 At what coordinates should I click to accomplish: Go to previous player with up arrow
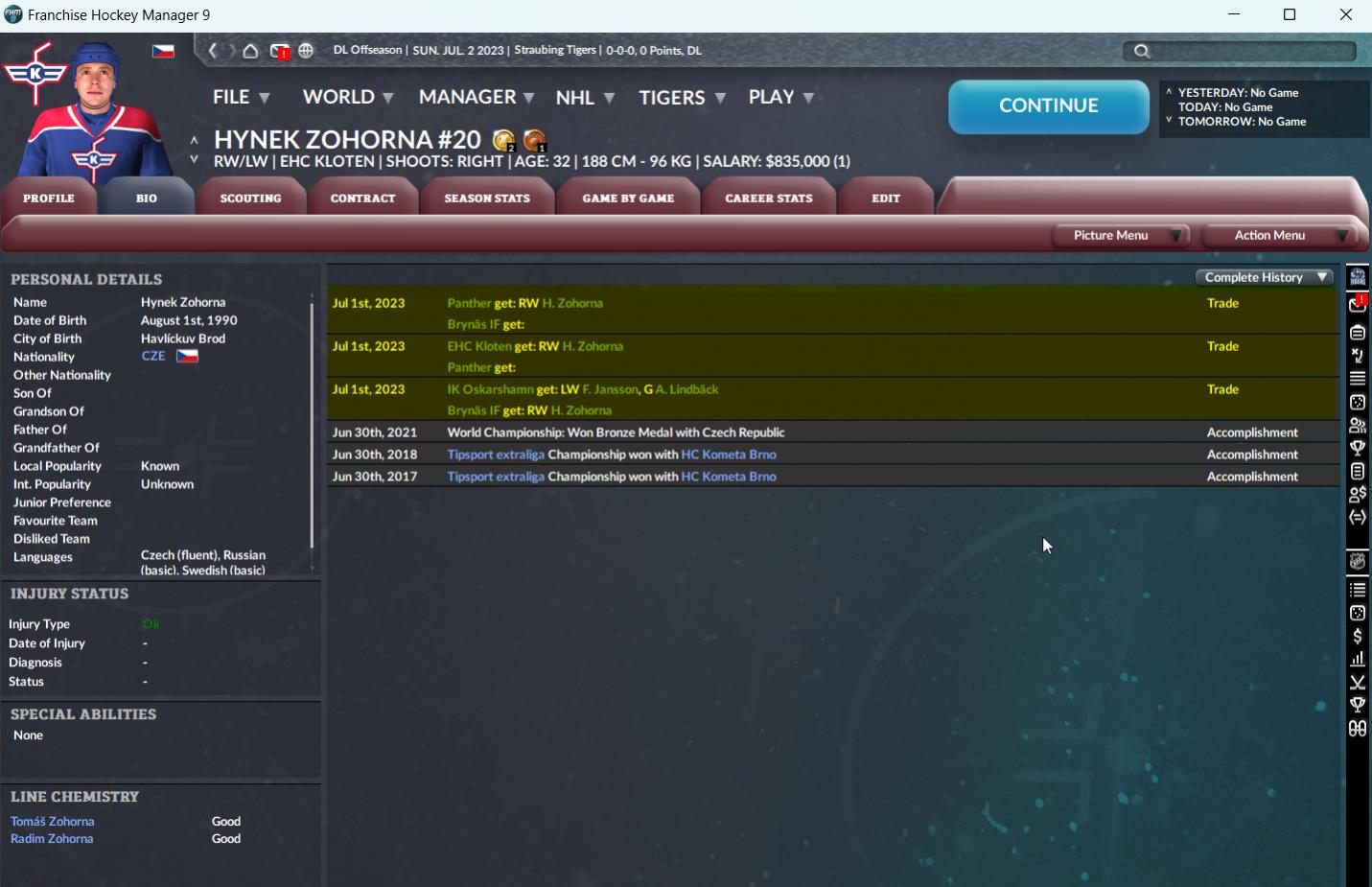(x=194, y=140)
